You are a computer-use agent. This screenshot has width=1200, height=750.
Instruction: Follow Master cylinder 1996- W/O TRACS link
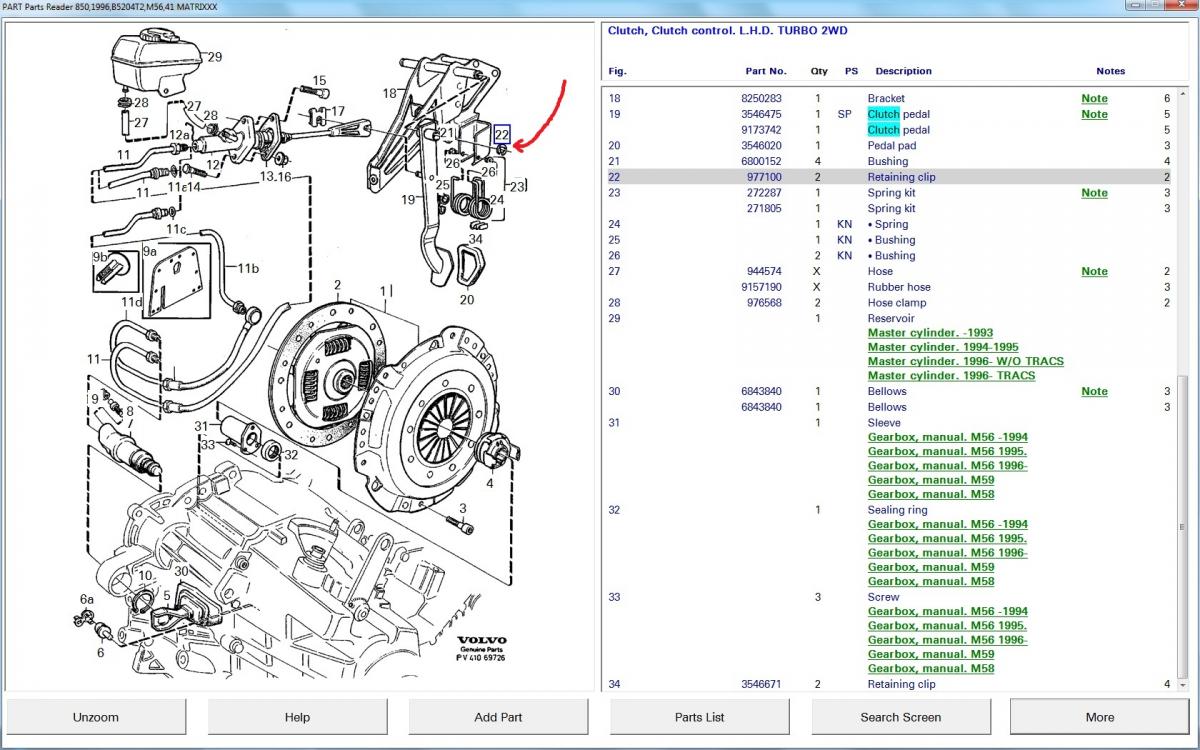(x=966, y=361)
